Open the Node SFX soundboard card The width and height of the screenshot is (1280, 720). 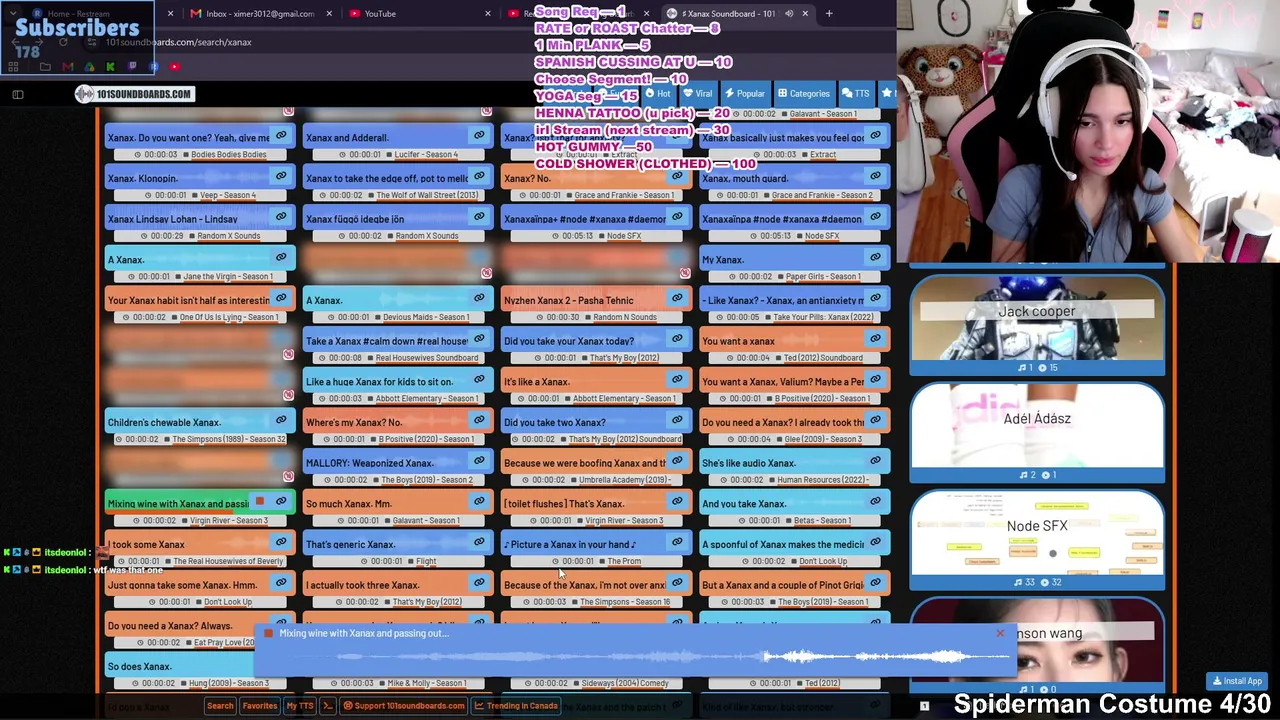point(1037,540)
